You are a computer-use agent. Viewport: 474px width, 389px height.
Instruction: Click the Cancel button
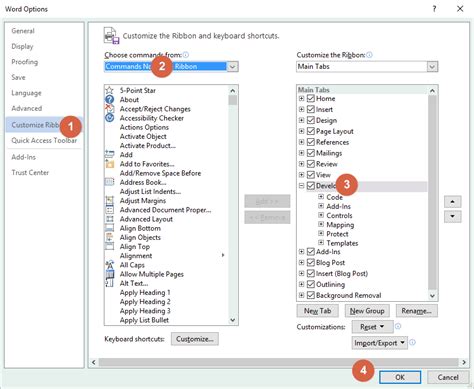click(448, 377)
